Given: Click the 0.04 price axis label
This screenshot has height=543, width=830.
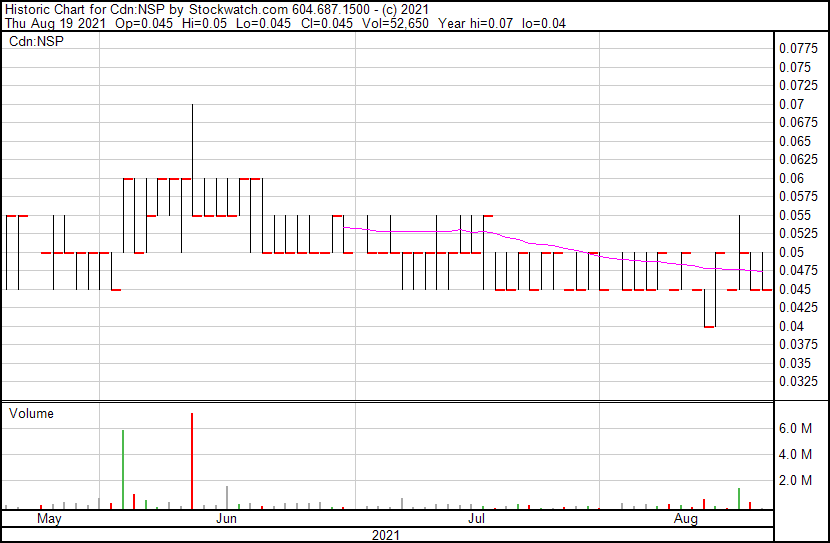Looking at the screenshot, I should click(x=791, y=327).
